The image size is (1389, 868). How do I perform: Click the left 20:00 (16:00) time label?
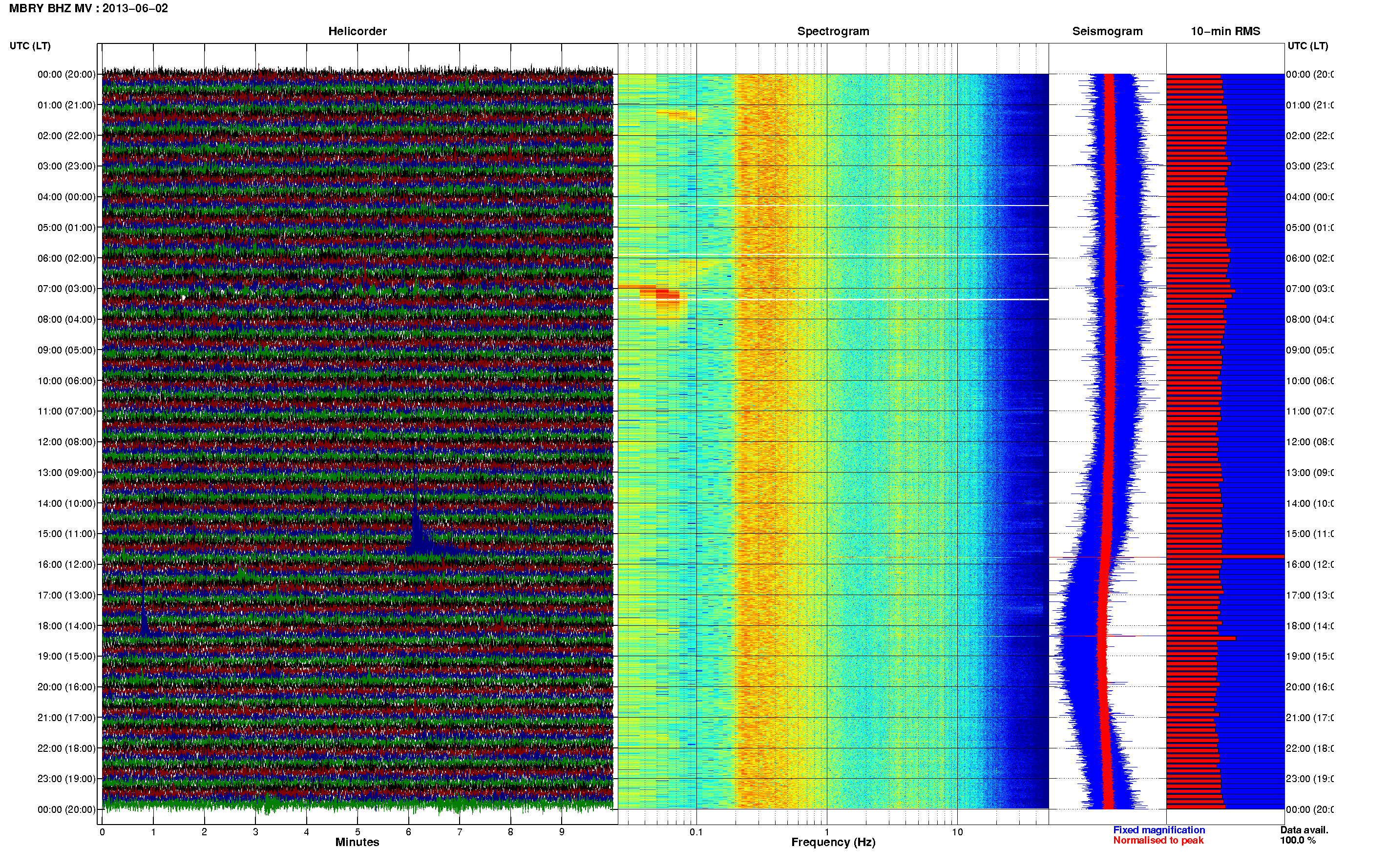tap(66, 687)
